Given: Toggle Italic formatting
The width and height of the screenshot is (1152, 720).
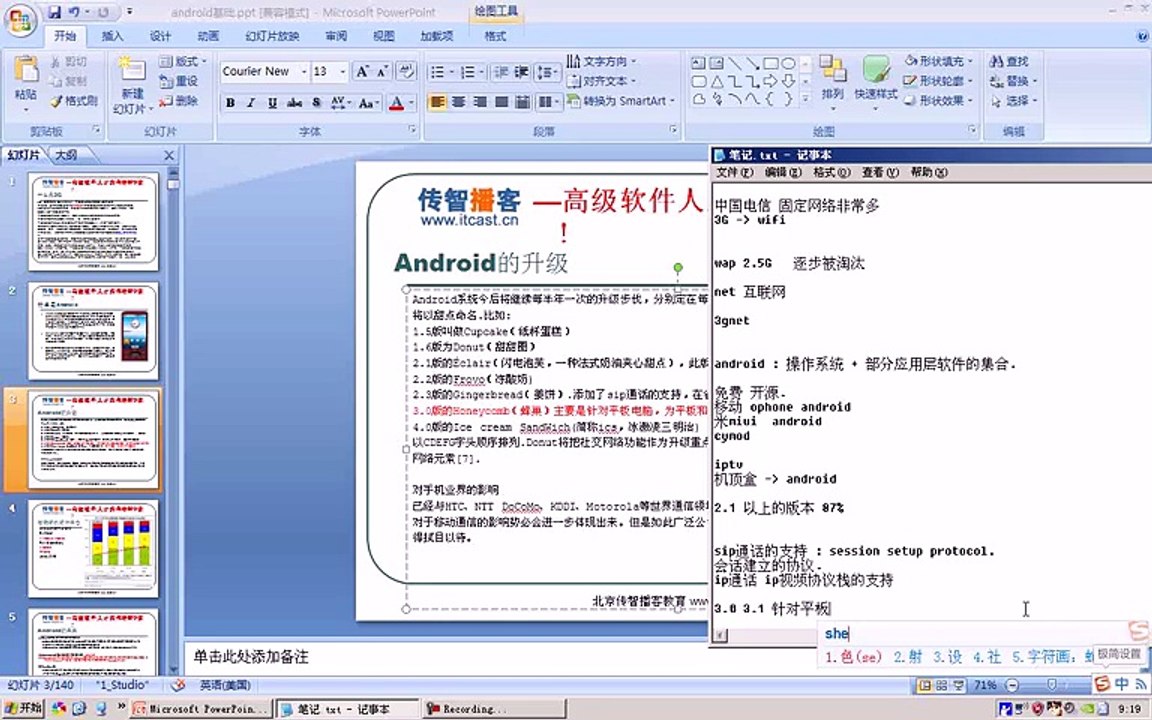Looking at the screenshot, I should tap(251, 103).
